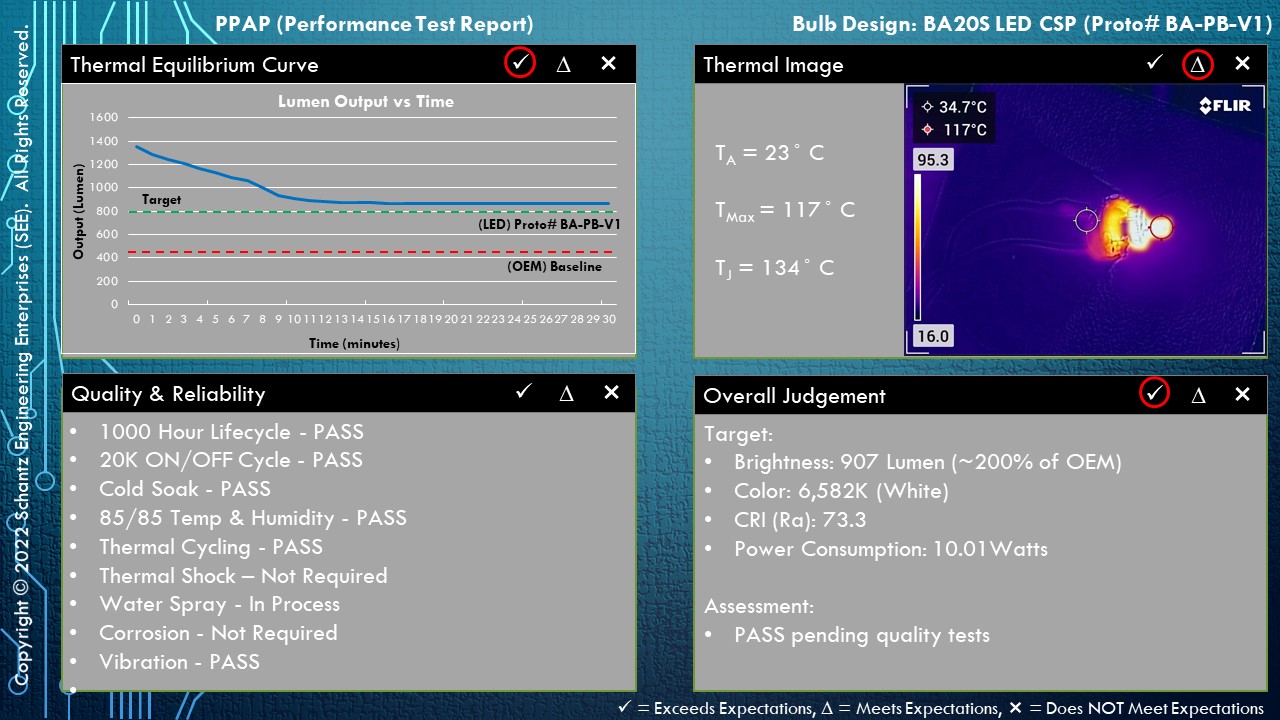Click the X mark in Quality & Reliability header
The image size is (1280, 720).
pos(611,392)
